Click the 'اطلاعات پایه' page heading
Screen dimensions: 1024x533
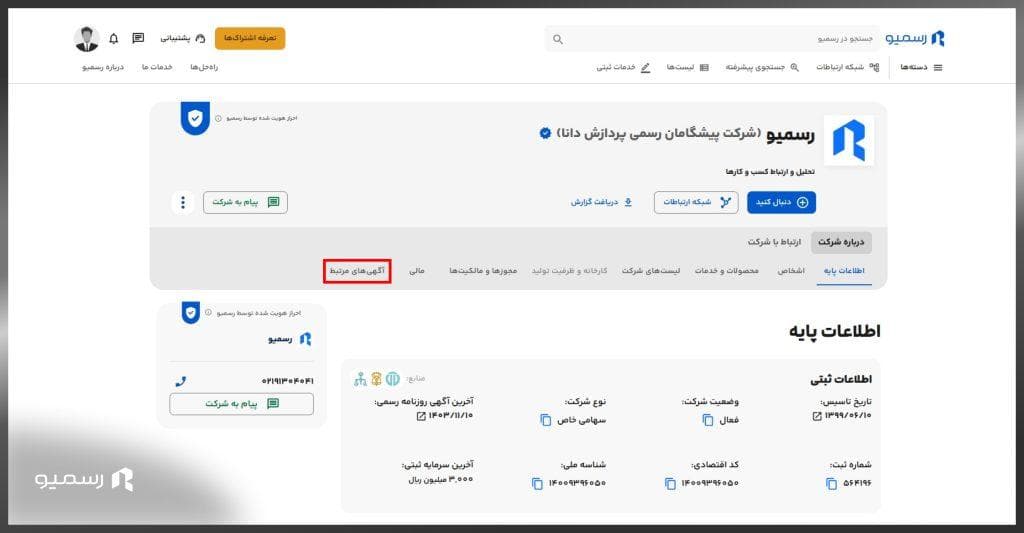835,331
